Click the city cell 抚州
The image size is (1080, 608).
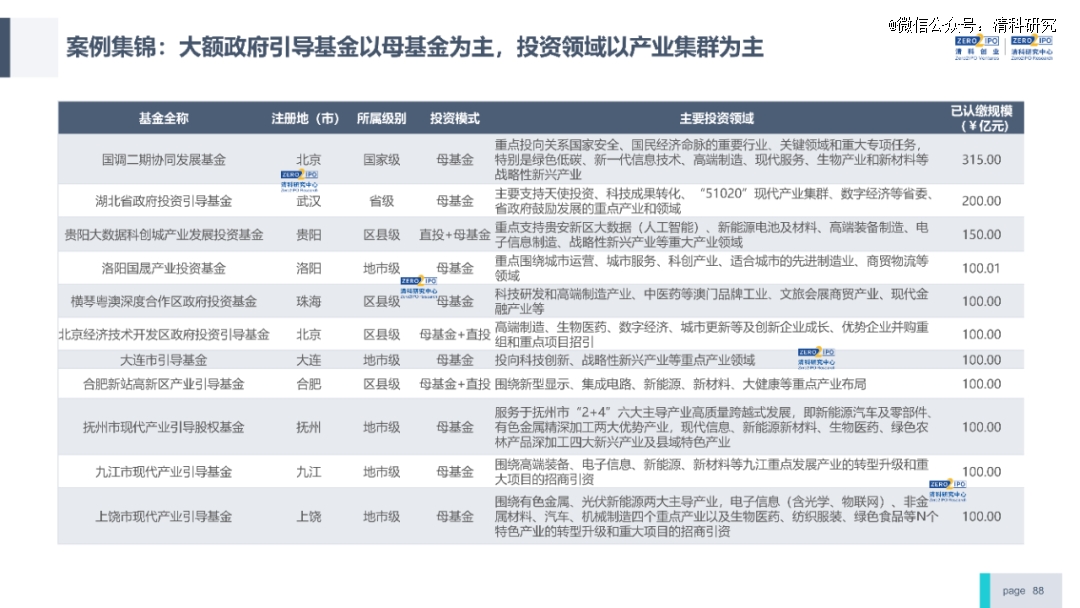coord(309,428)
